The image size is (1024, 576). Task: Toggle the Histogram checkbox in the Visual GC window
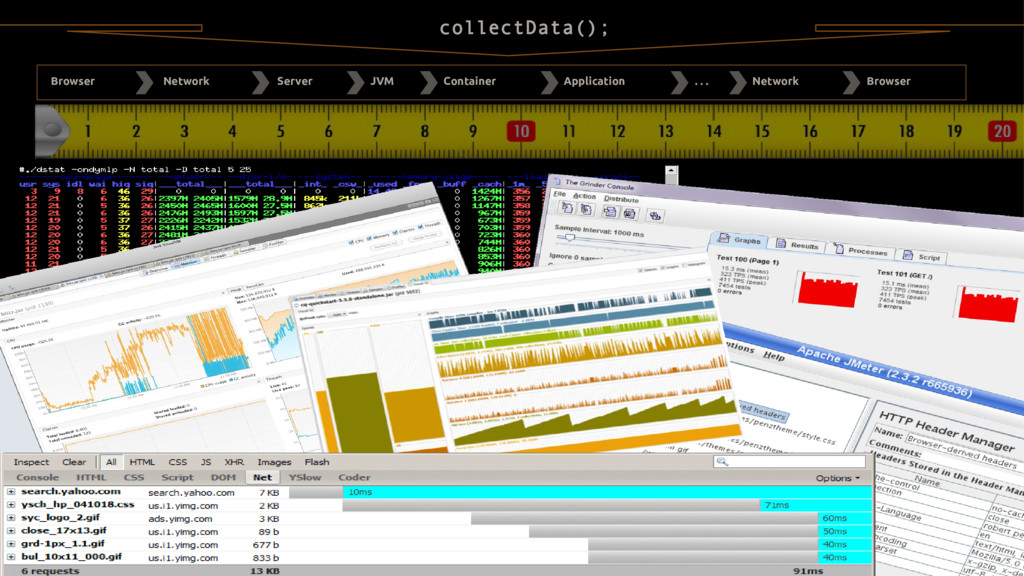pos(684,265)
